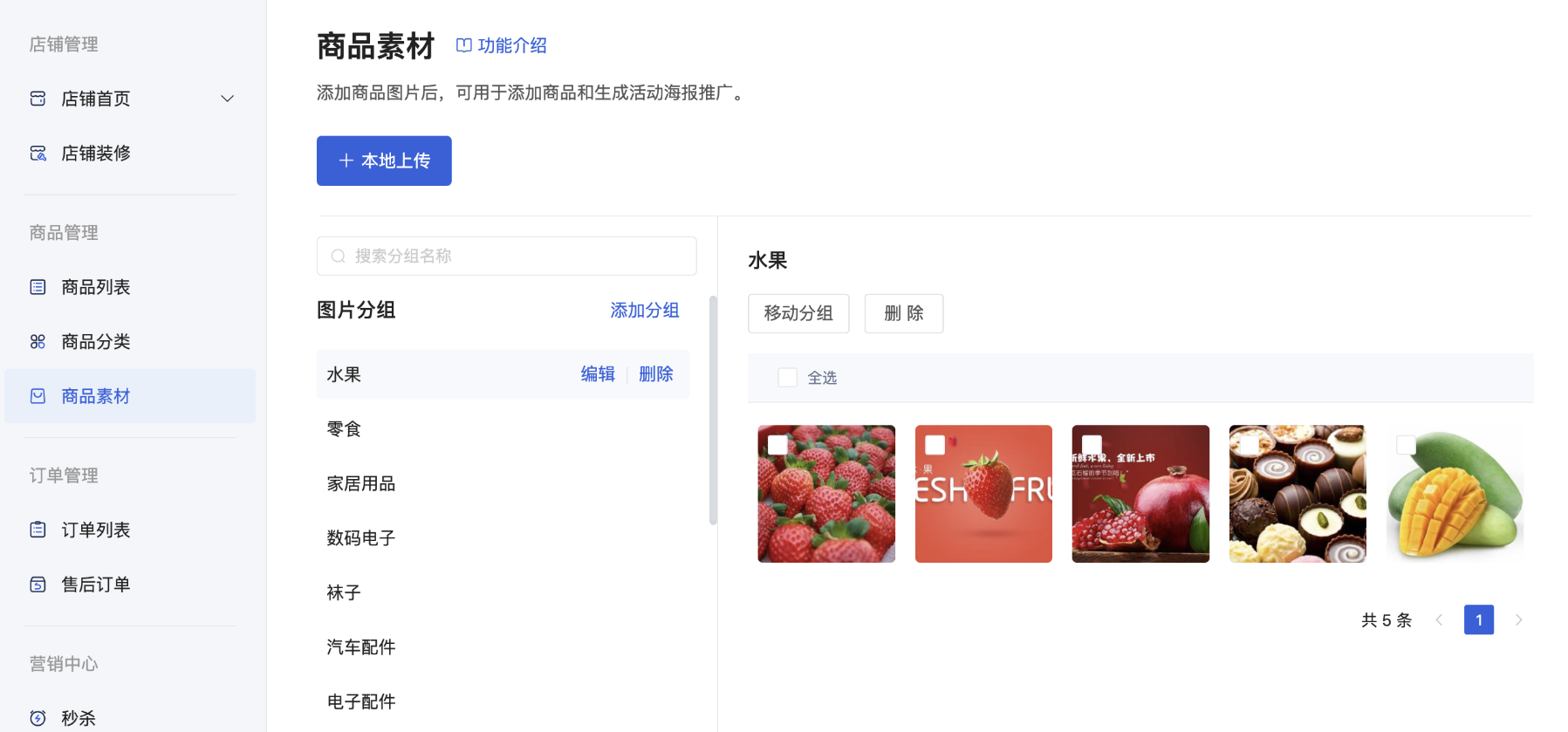Click 添加分组 link
1568x732 pixels.
pos(645,310)
